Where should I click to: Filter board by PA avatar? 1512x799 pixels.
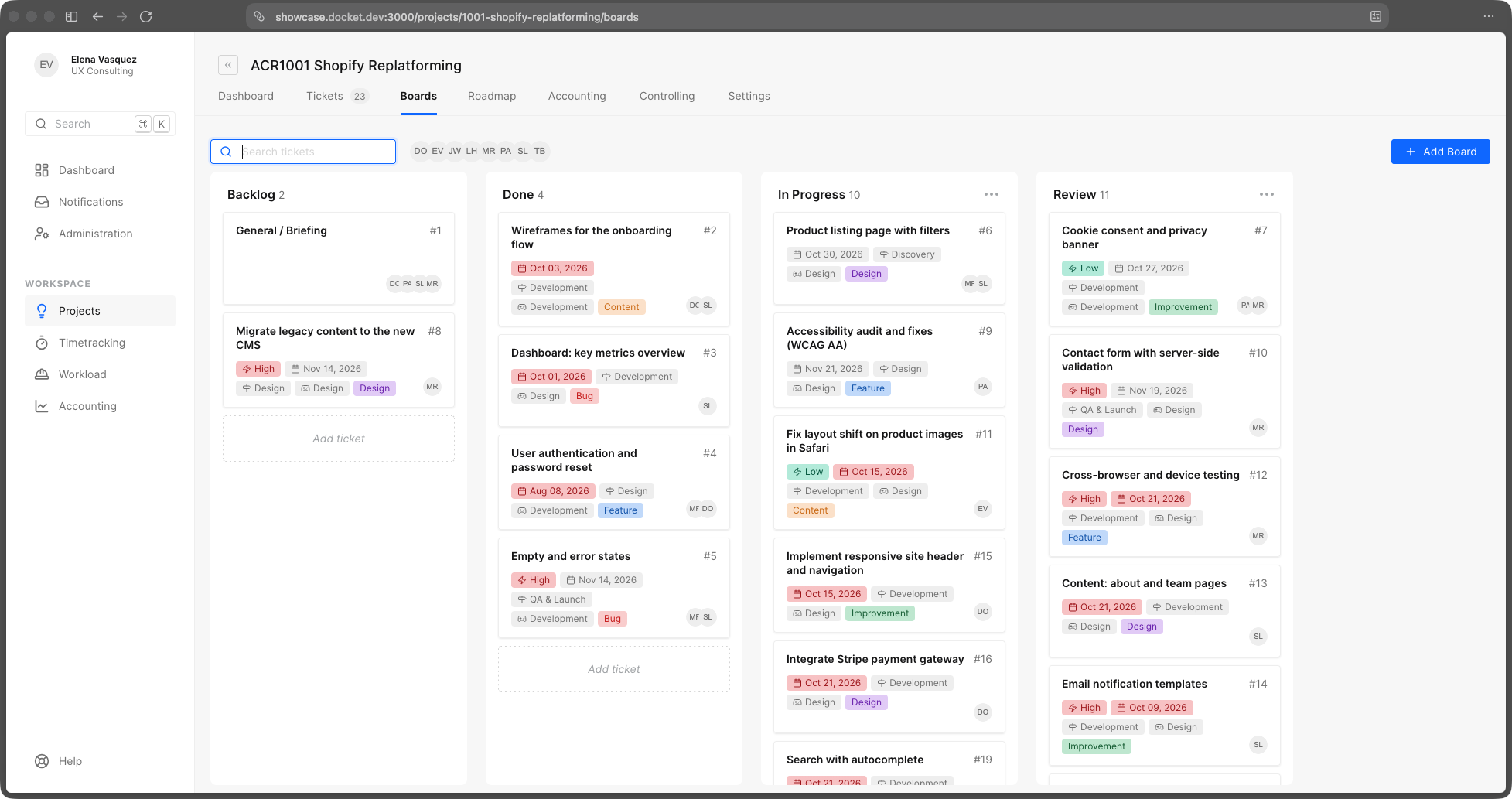pyautogui.click(x=506, y=152)
